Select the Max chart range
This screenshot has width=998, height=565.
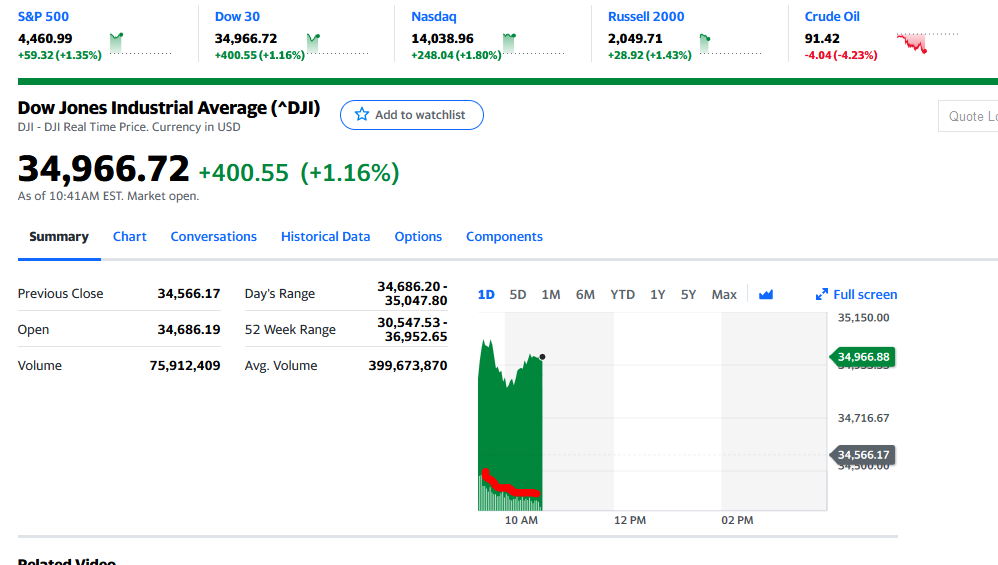click(x=724, y=295)
